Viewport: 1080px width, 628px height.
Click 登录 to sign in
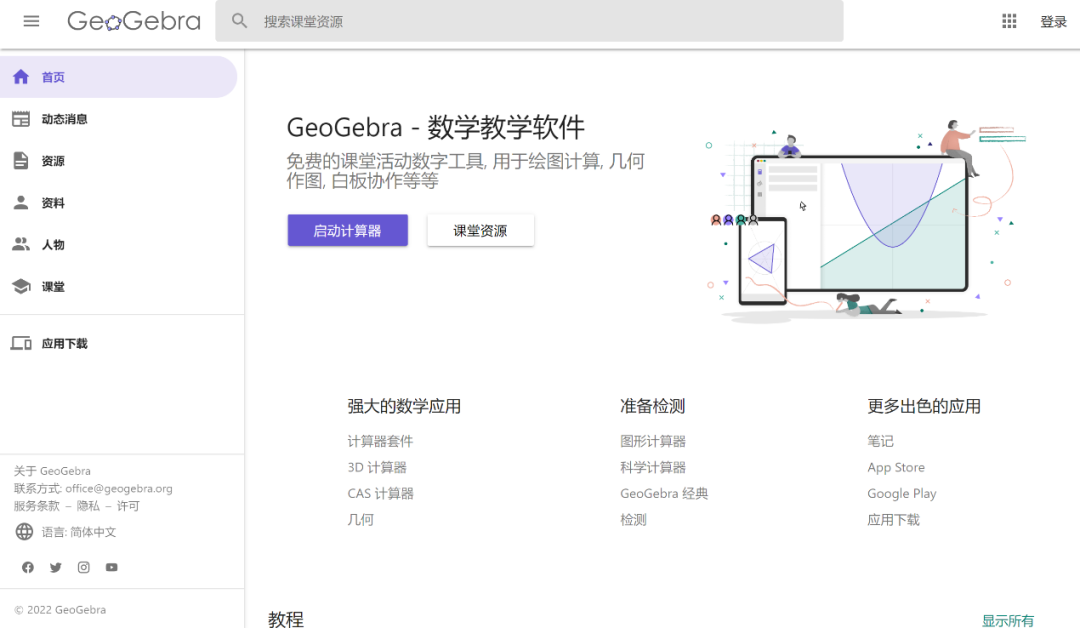coord(1053,22)
